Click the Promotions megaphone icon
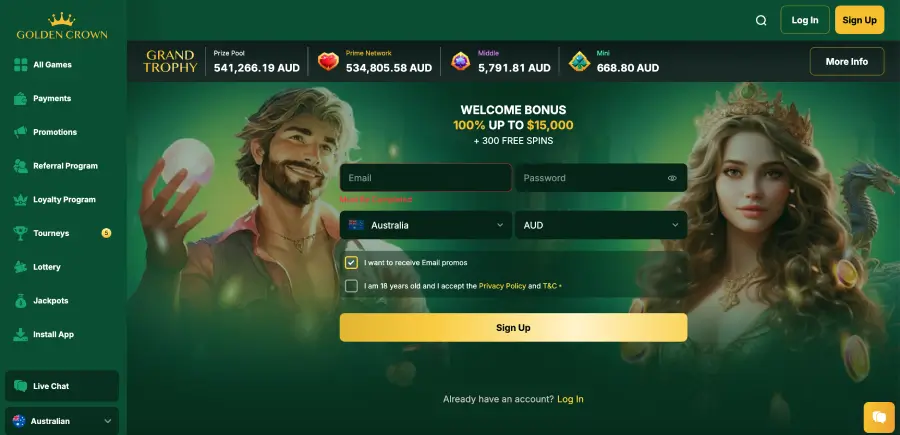The width and height of the screenshot is (900, 435). pyautogui.click(x=21, y=132)
